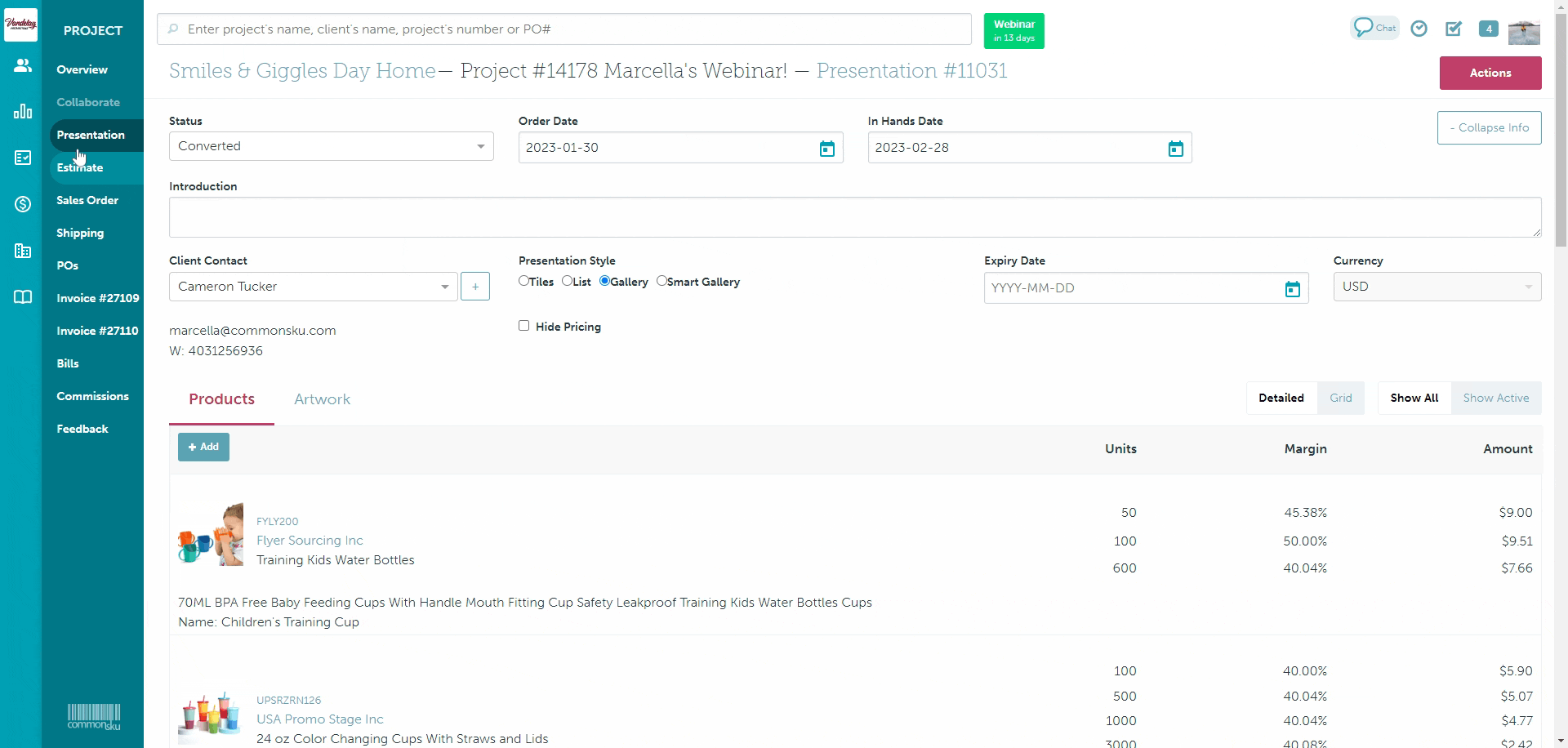Open the book icon in left sidebar
The height and width of the screenshot is (748, 1568).
coord(23,297)
